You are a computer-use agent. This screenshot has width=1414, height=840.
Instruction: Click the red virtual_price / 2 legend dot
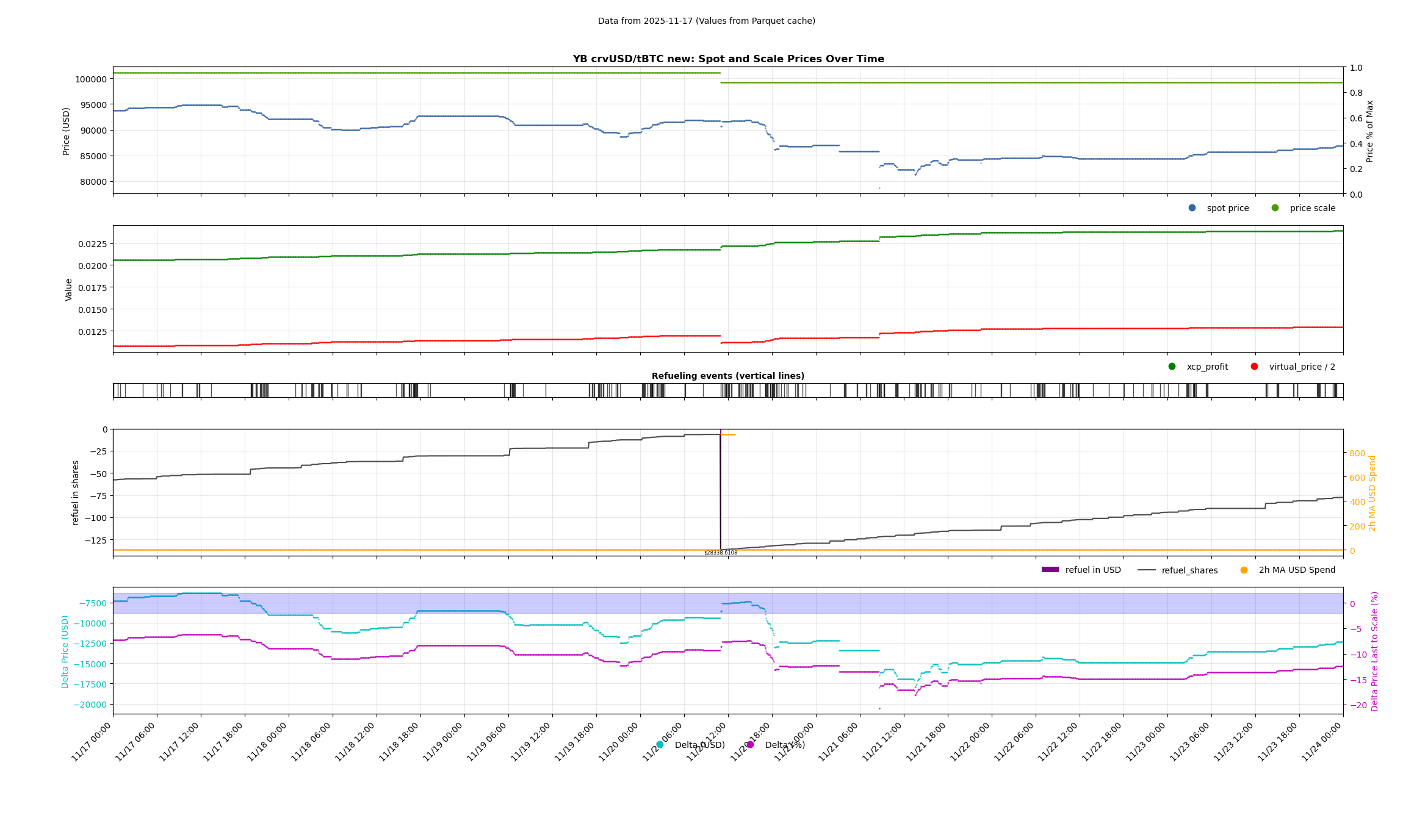[1254, 367]
